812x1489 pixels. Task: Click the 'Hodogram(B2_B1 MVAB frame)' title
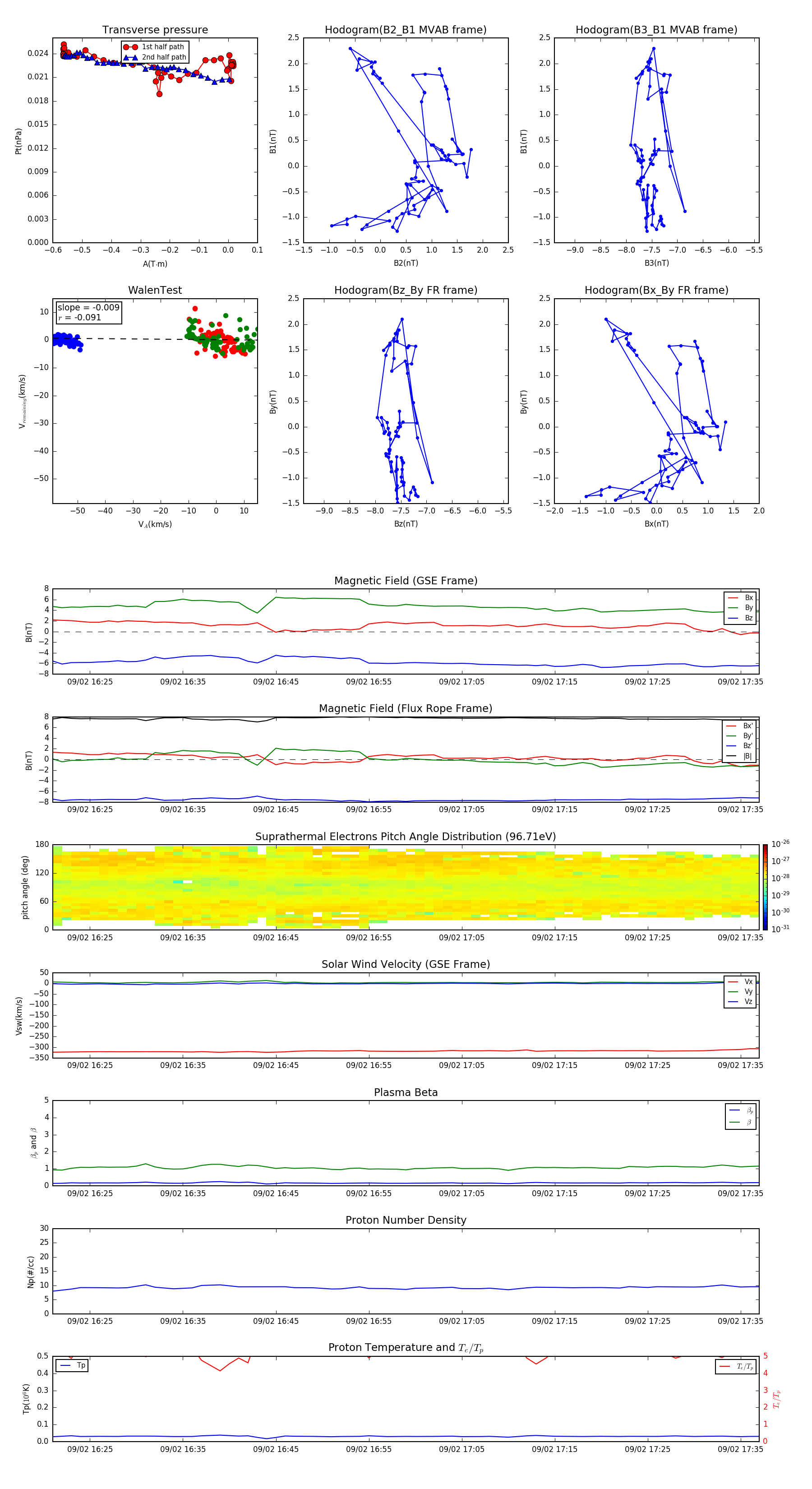tap(406, 30)
